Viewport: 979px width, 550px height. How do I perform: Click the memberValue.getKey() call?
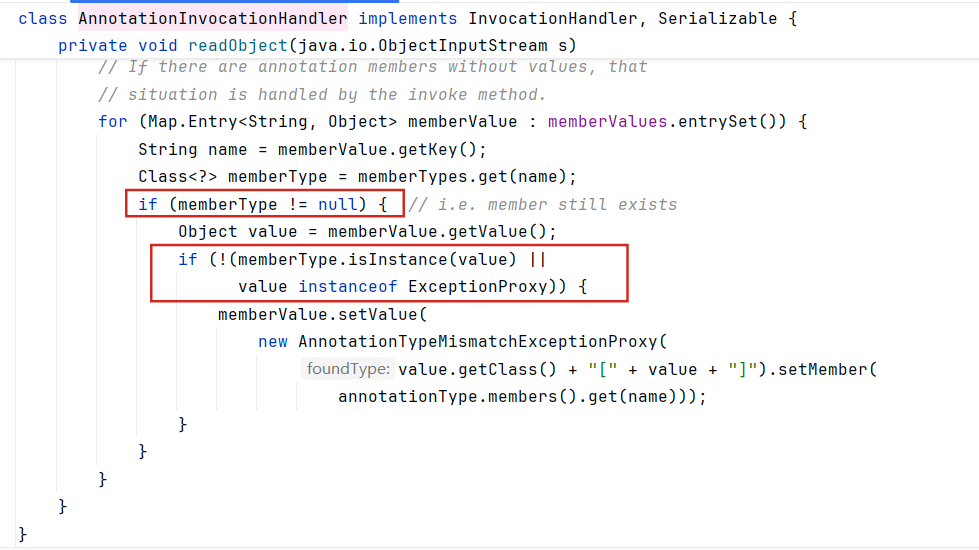coord(378,150)
